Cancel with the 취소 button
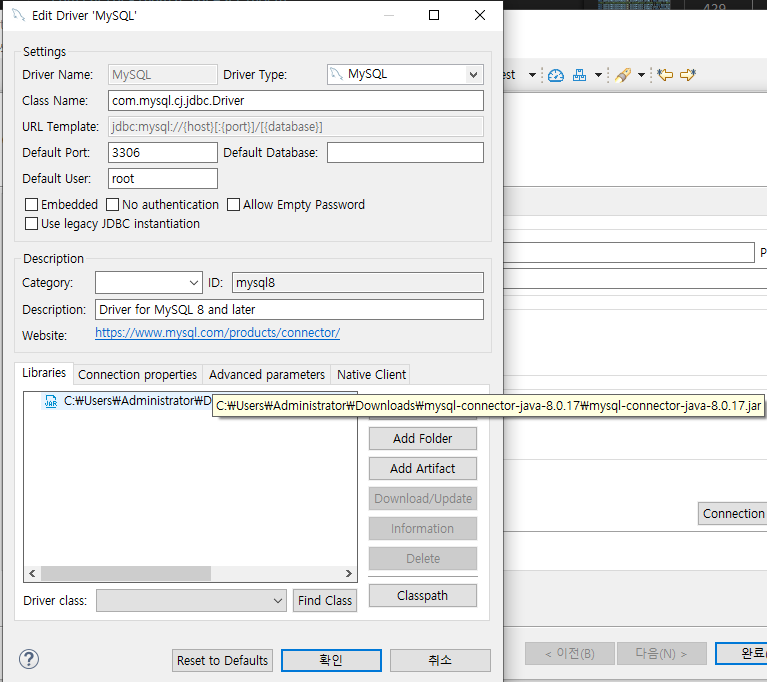The image size is (767, 682). click(440, 660)
